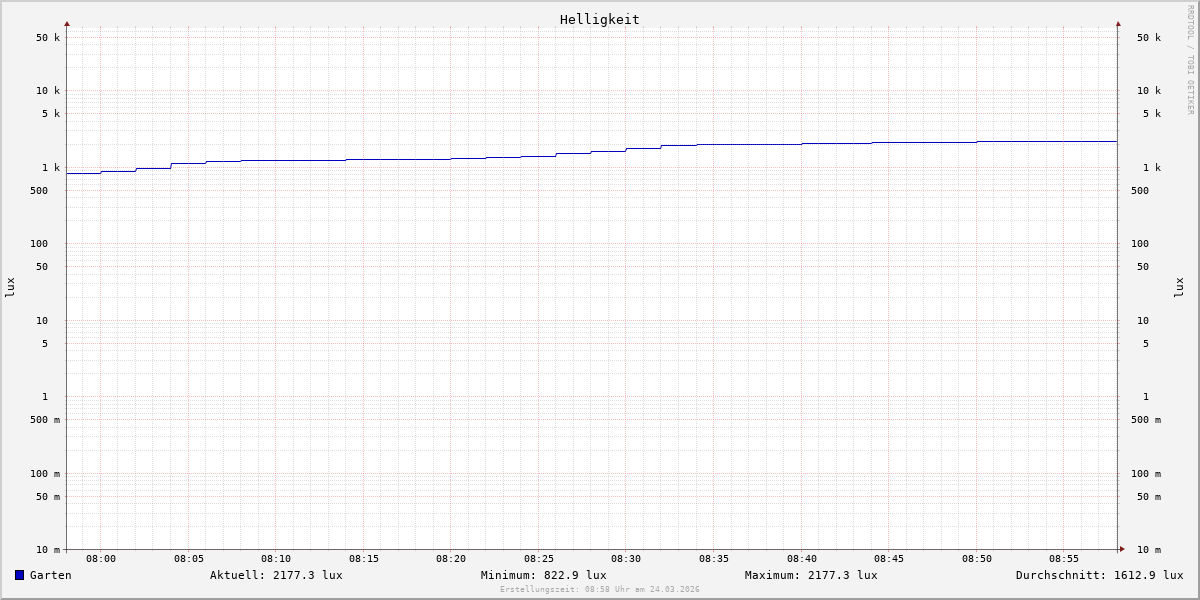Click the 08:00 time axis label
This screenshot has height=600, width=1200.
pos(101,559)
